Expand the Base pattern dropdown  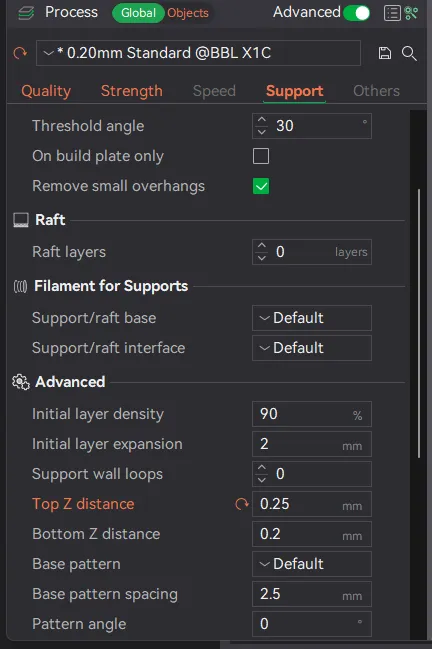[x=312, y=564]
